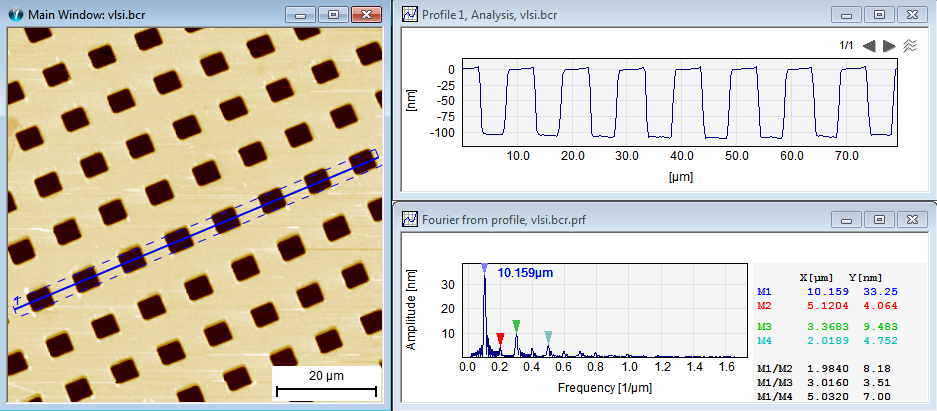Click the 20 µm scale bar
937x411 pixels.
click(x=326, y=392)
